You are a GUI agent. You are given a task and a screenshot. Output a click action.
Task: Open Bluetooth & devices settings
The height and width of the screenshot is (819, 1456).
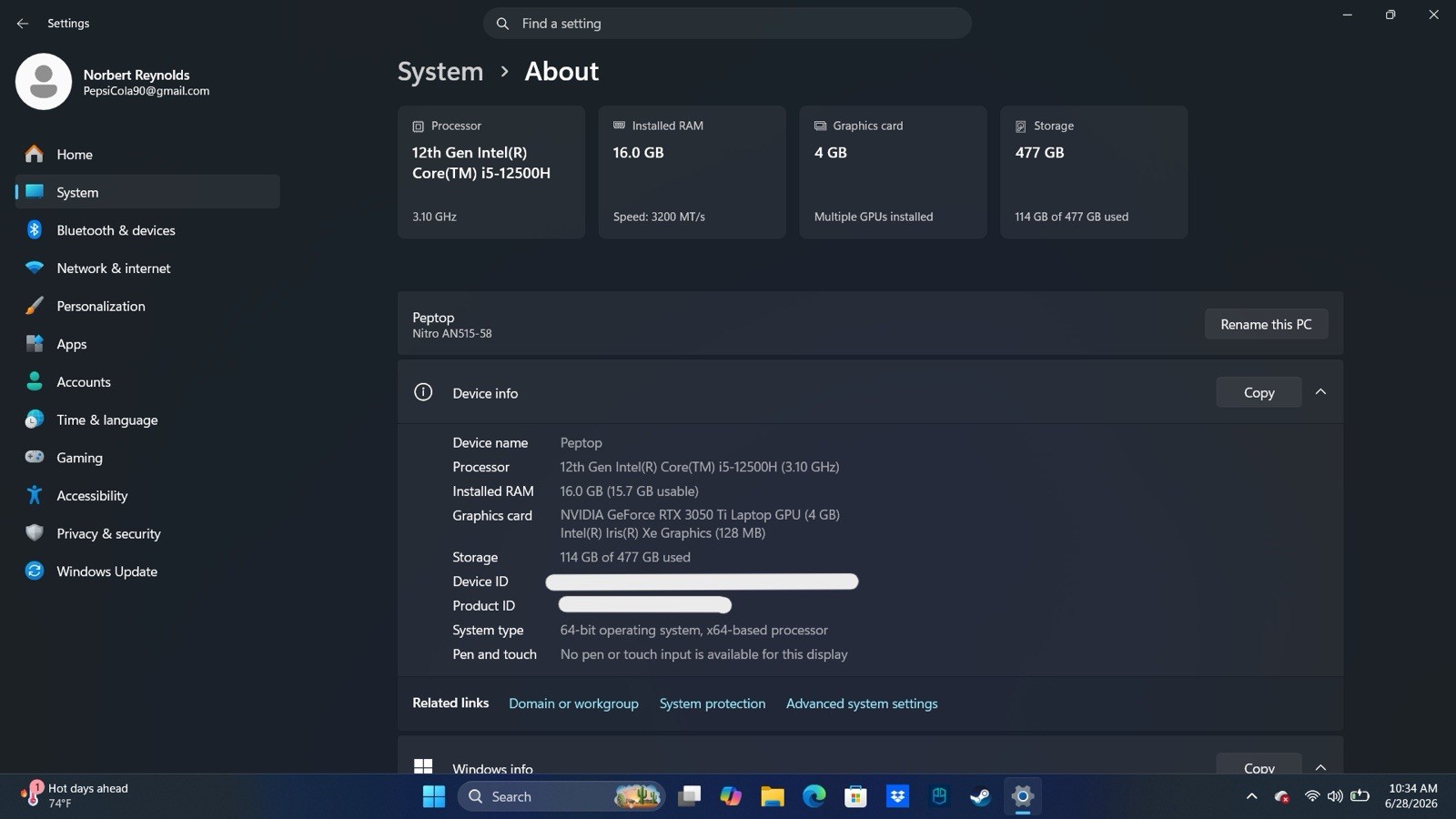147,230
